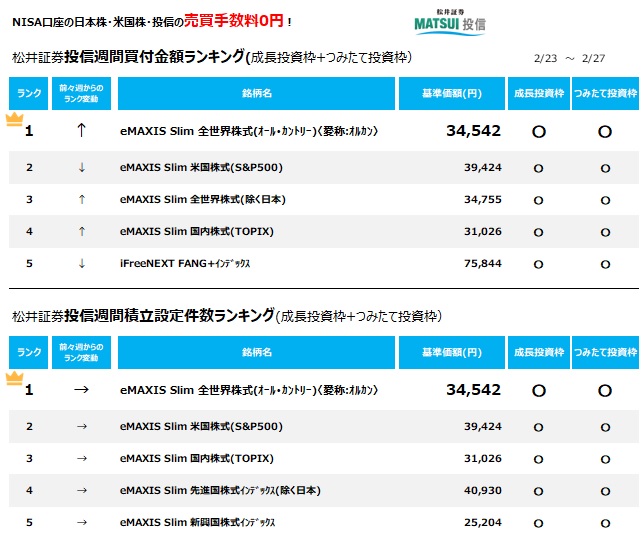643x537 pixels.
Task: Click the つみたて投資枠 header in the 積立設定件数 table
Action: [x=605, y=353]
